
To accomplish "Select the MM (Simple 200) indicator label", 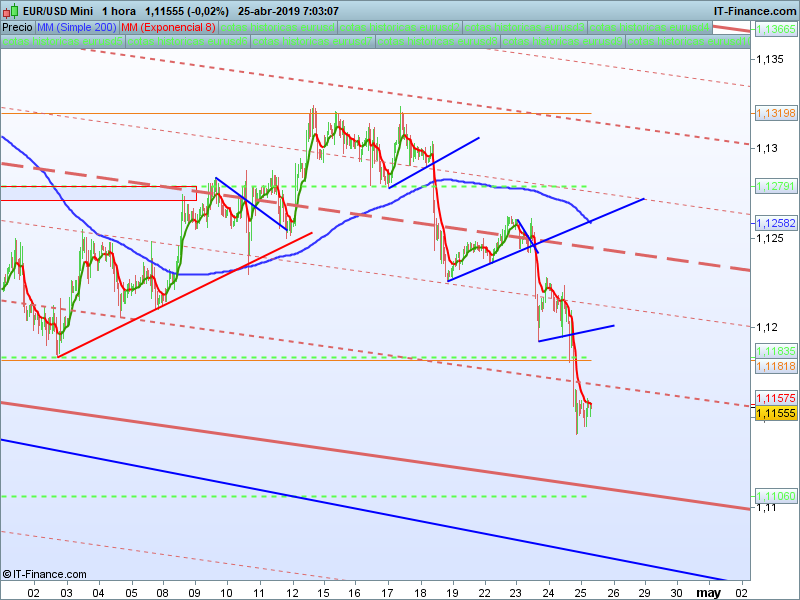I will pyautogui.click(x=77, y=28).
